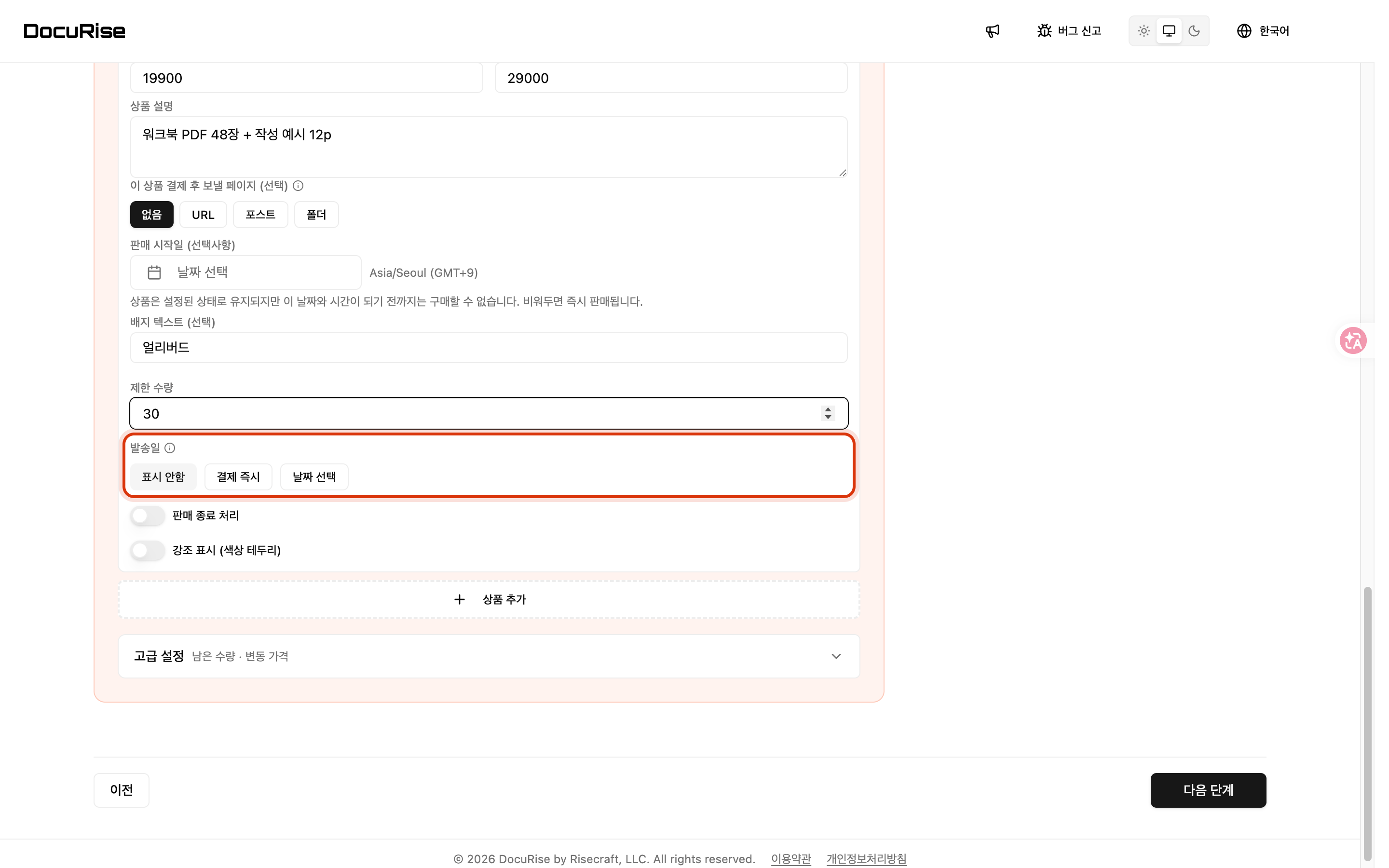Open 개인정보처리방침 footer link

866,859
